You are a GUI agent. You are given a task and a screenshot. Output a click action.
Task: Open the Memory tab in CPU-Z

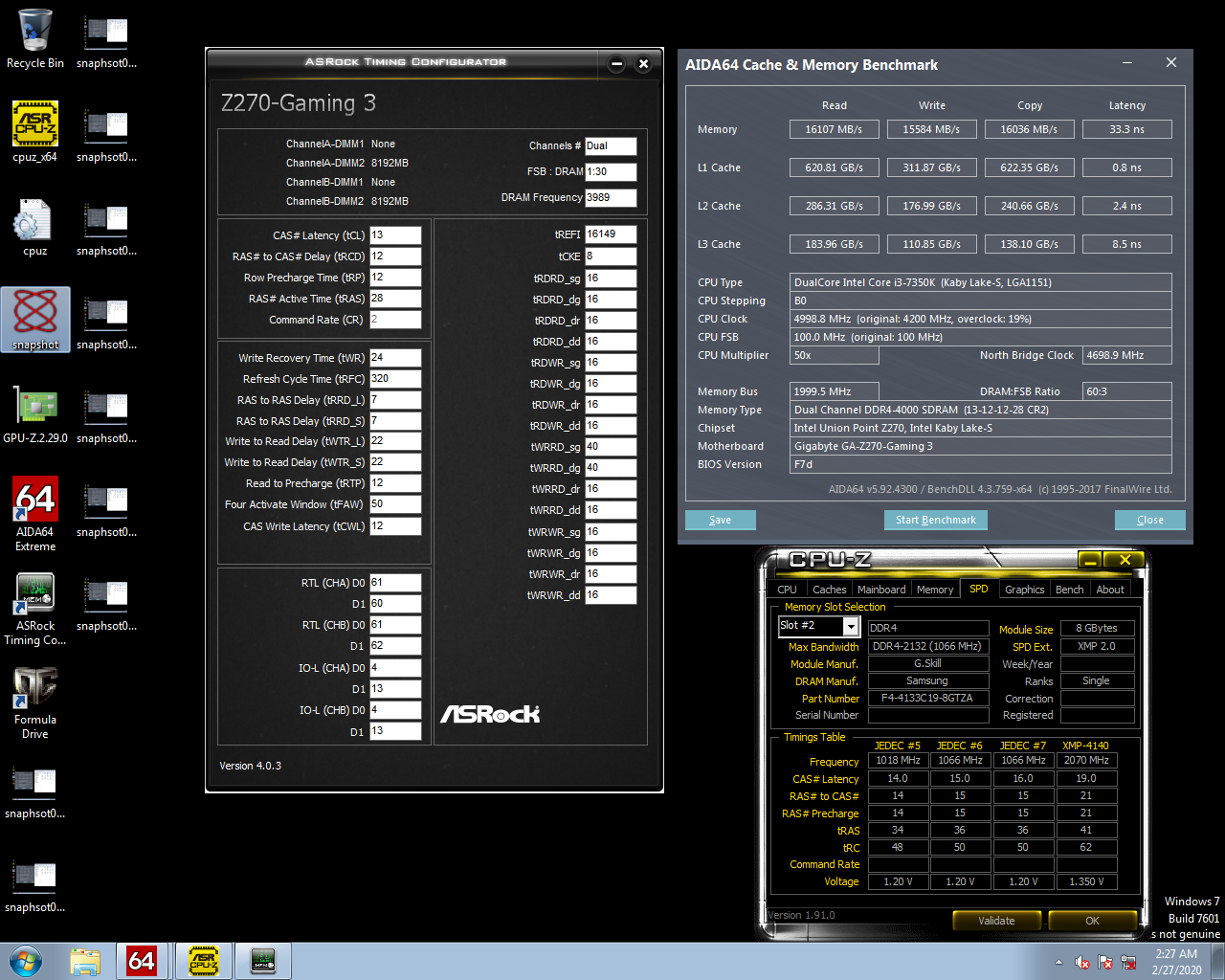click(935, 590)
